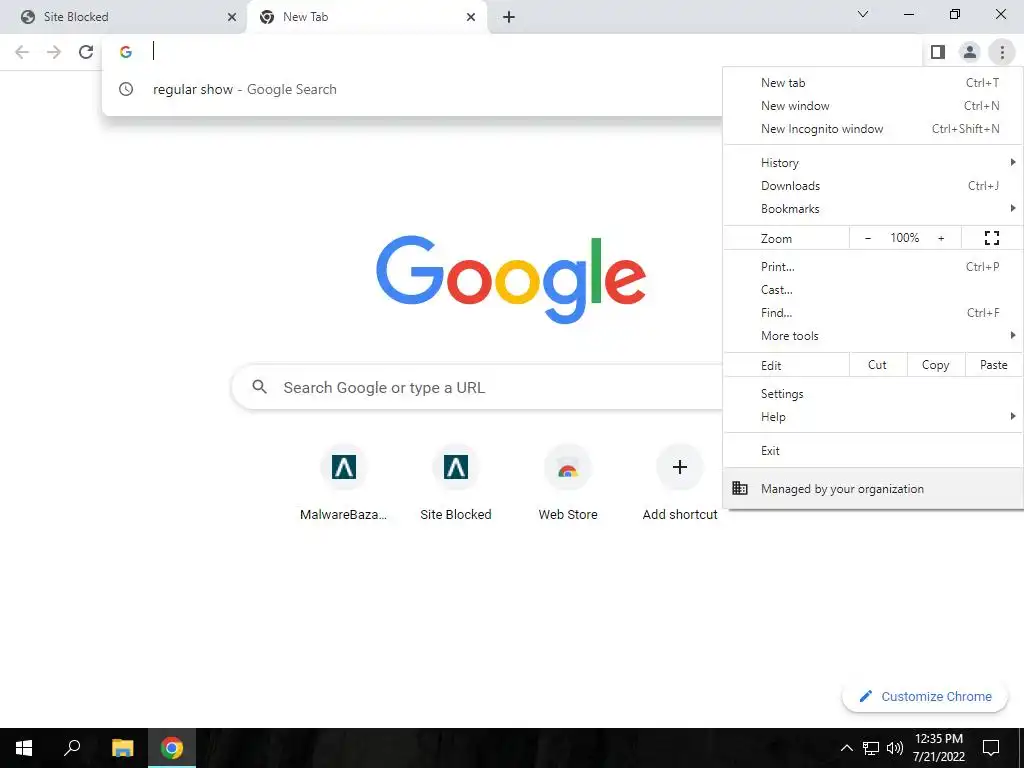This screenshot has height=768, width=1024.
Task: Choose New window from the Chrome menu
Action: click(x=873, y=106)
